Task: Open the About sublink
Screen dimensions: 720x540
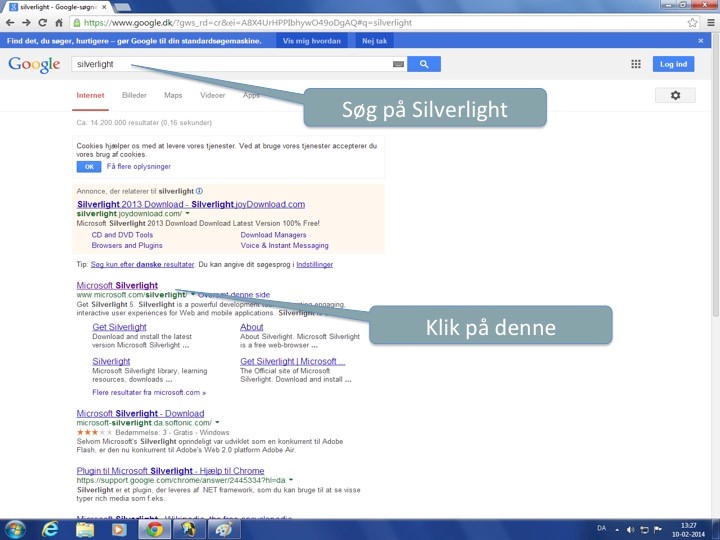Action: [x=252, y=327]
